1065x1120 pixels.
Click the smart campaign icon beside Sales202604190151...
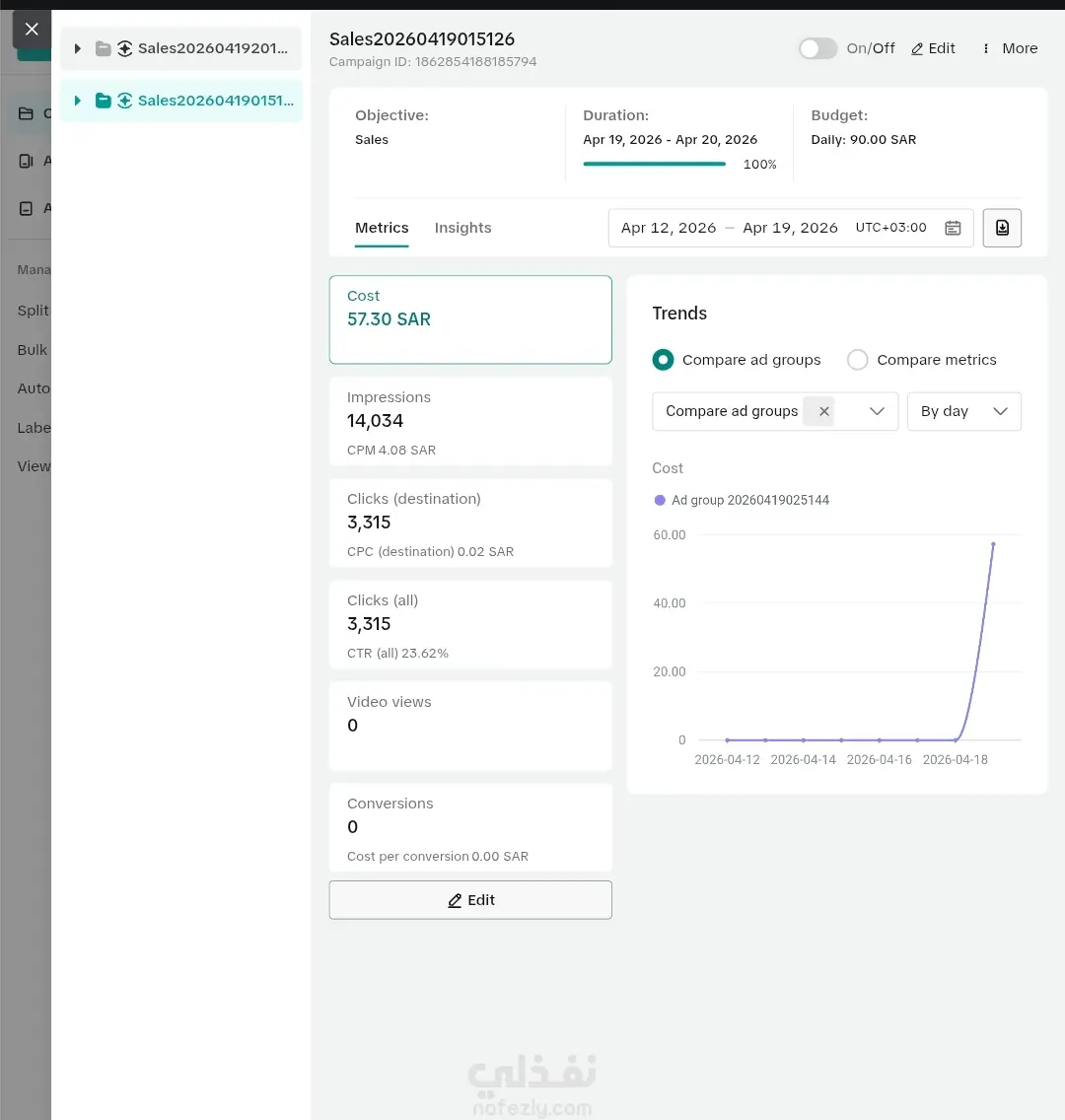coord(125,101)
